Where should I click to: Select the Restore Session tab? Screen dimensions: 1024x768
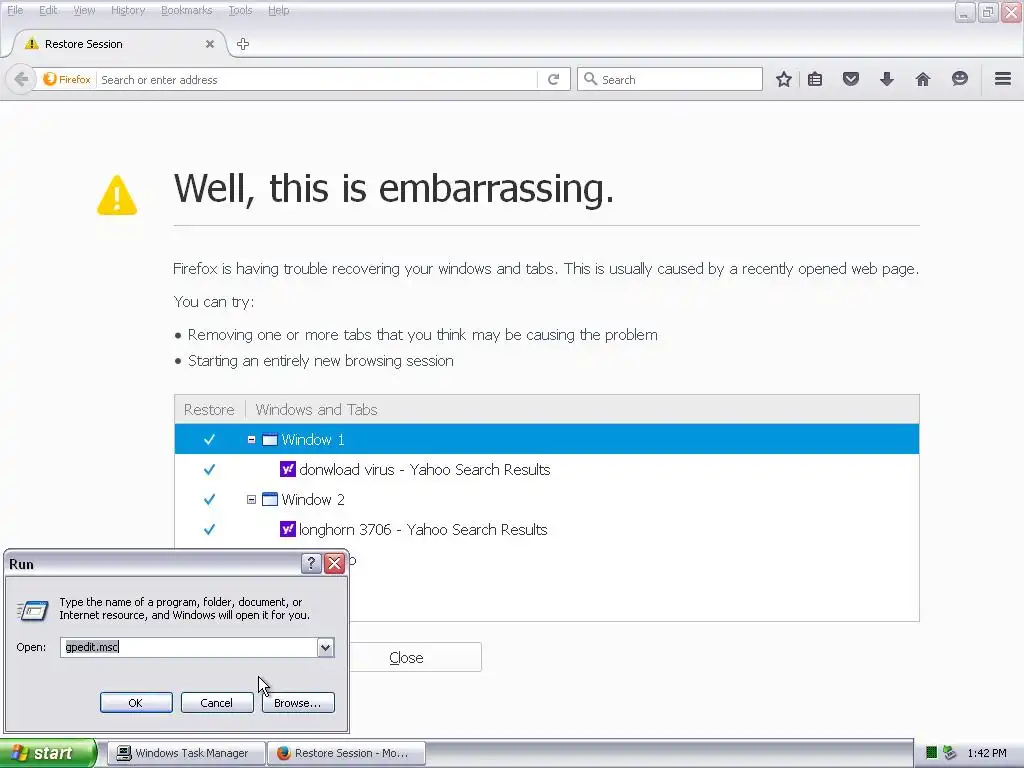[120, 44]
